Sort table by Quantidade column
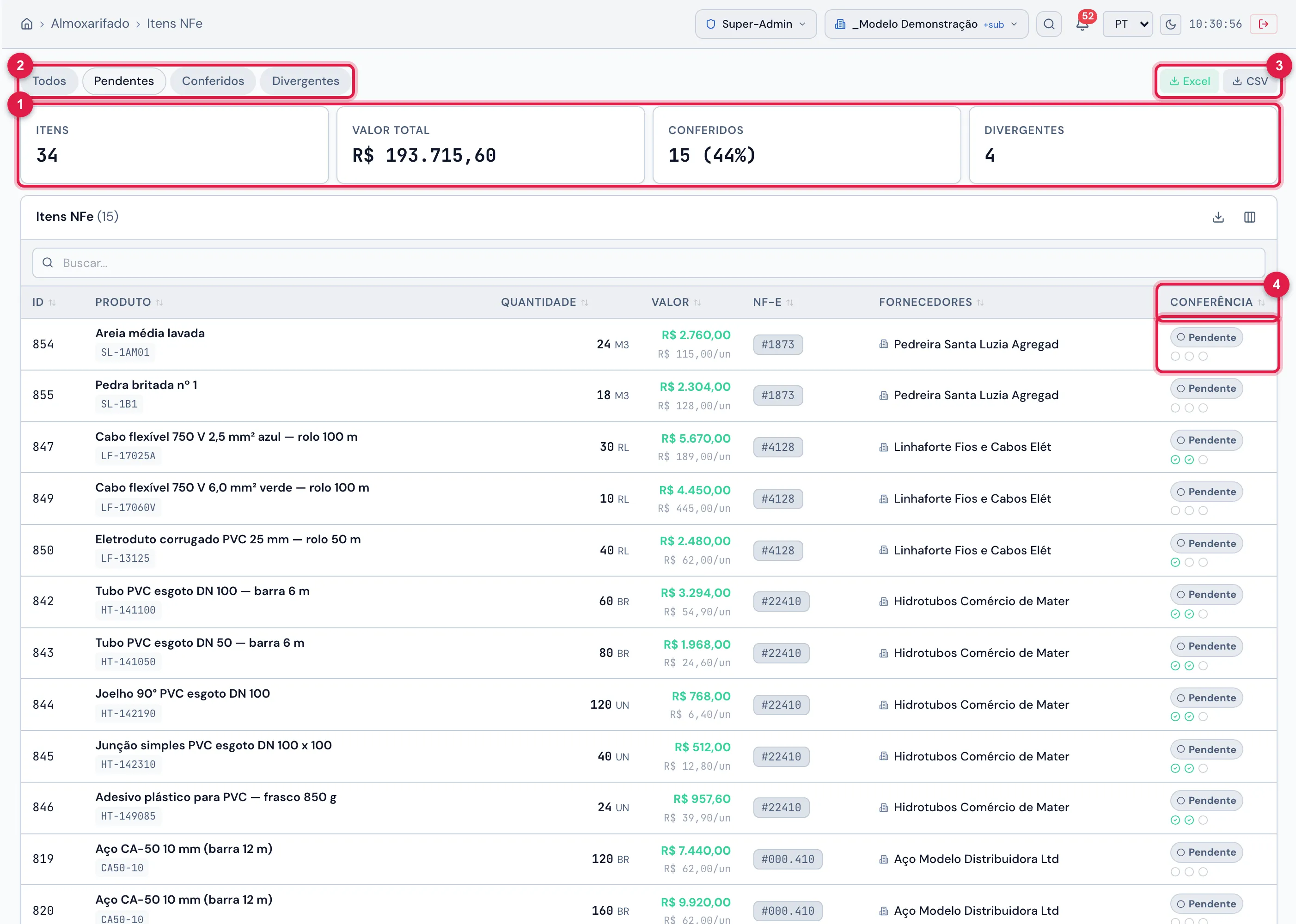Viewport: 1296px width, 924px height. tap(585, 303)
